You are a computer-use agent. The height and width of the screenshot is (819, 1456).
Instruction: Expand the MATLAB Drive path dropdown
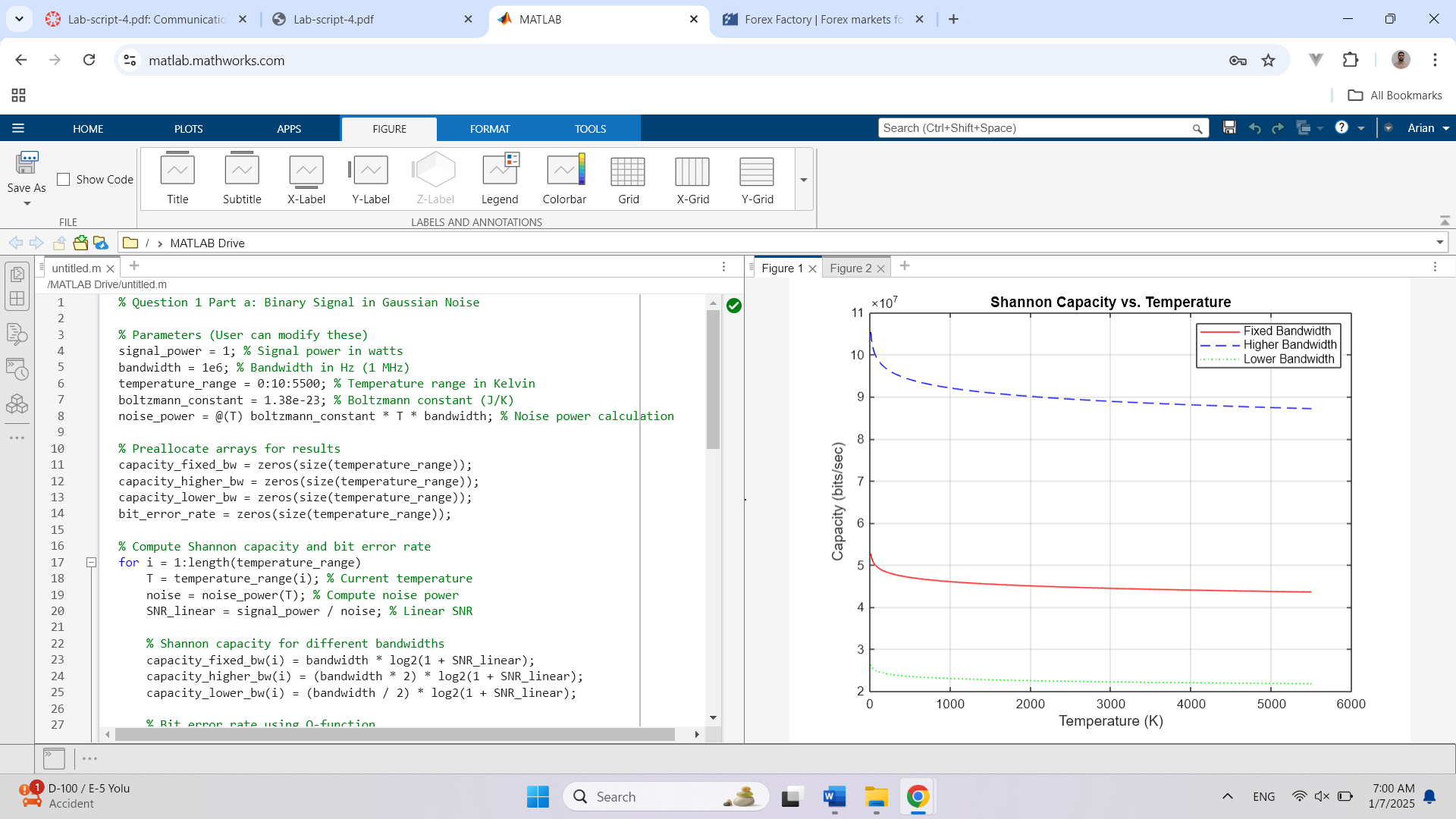coord(1439,243)
